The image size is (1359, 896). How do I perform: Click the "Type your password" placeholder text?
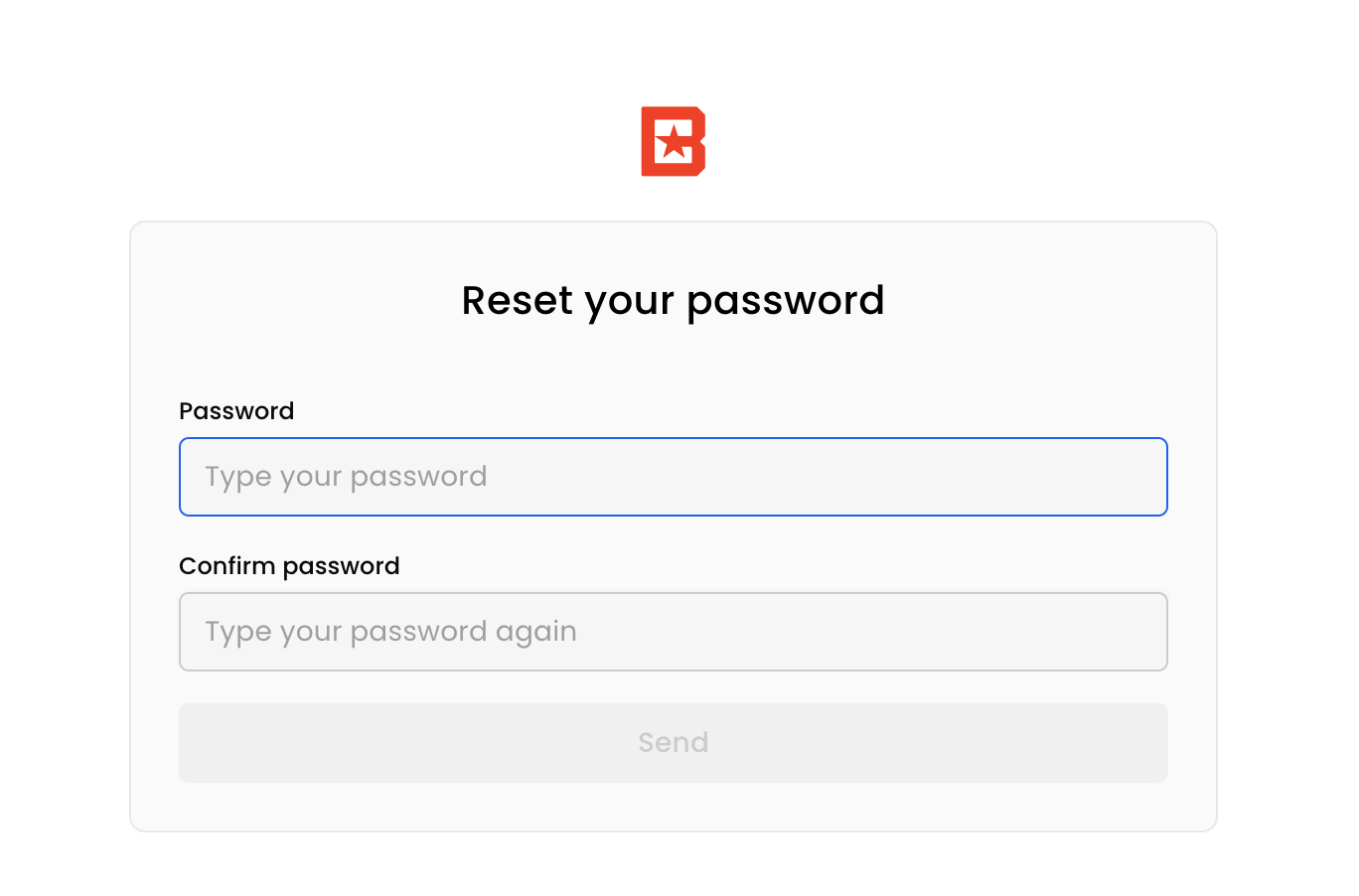point(346,477)
